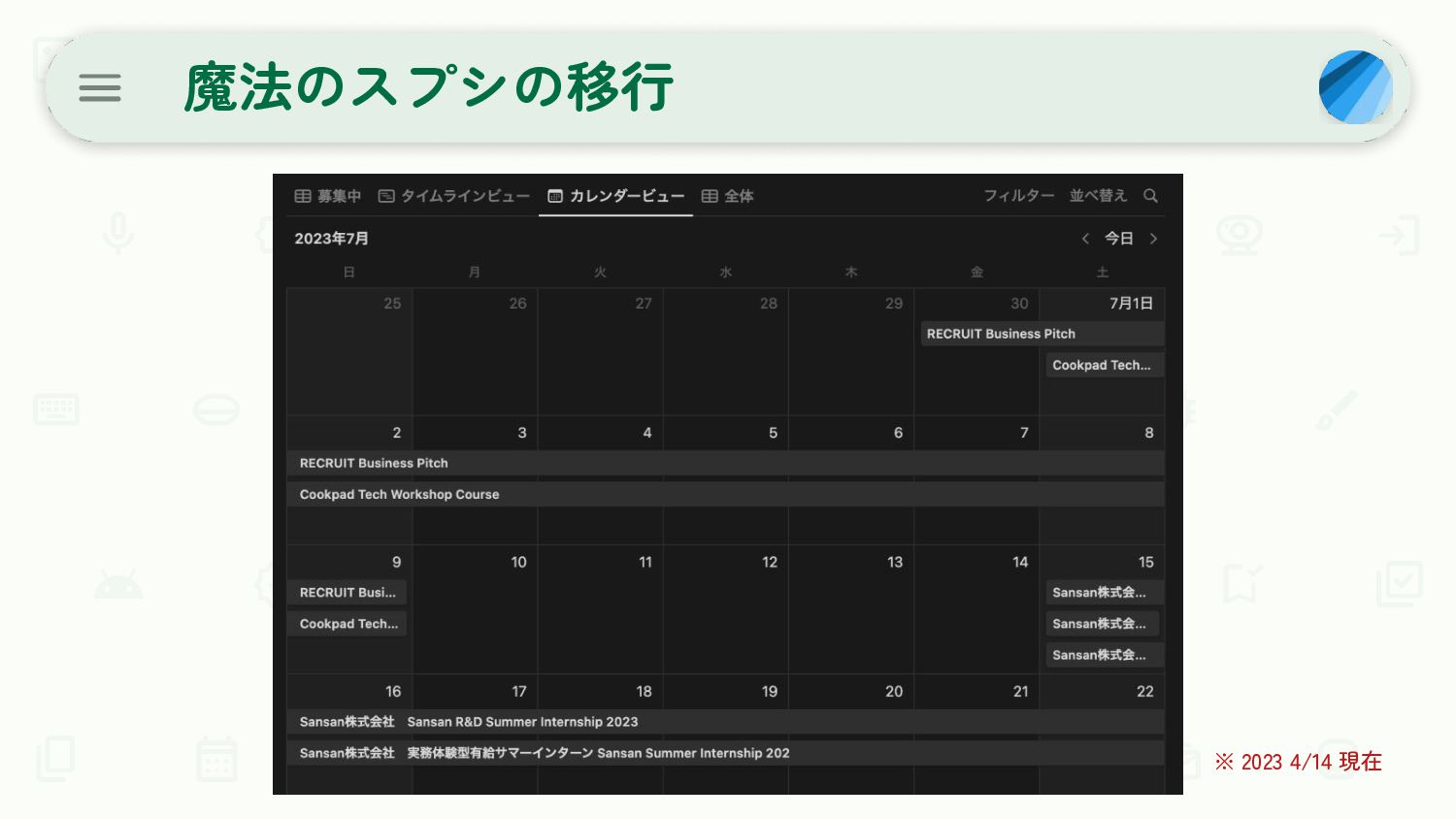Select date 10 in the calendar

[475, 608]
